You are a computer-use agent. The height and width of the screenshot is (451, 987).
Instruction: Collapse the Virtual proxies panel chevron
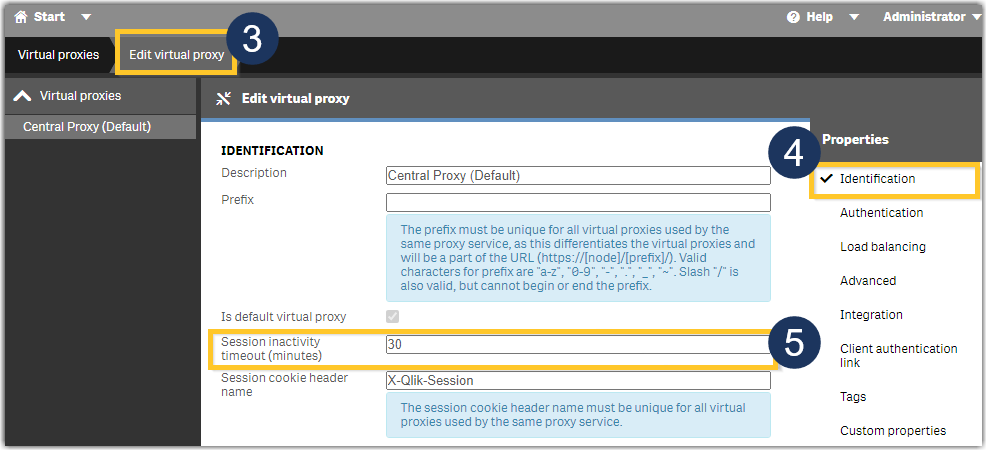pos(22,96)
